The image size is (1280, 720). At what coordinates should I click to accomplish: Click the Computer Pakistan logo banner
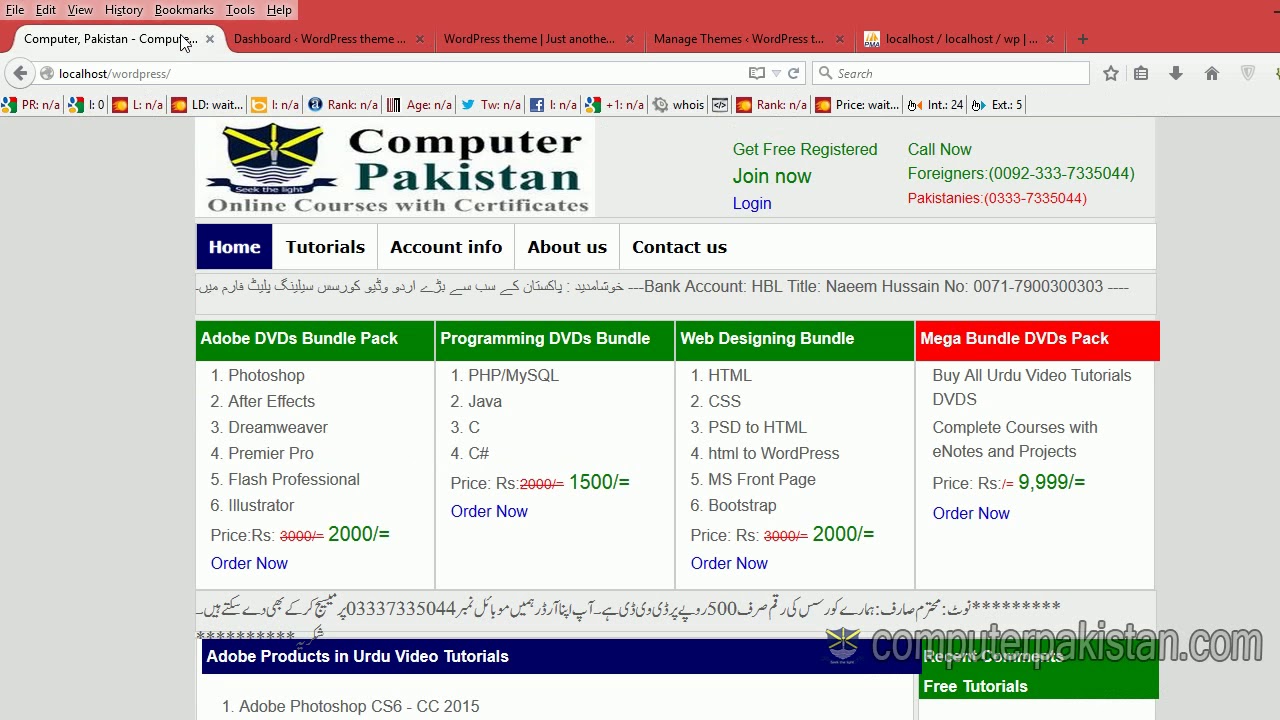(x=396, y=168)
